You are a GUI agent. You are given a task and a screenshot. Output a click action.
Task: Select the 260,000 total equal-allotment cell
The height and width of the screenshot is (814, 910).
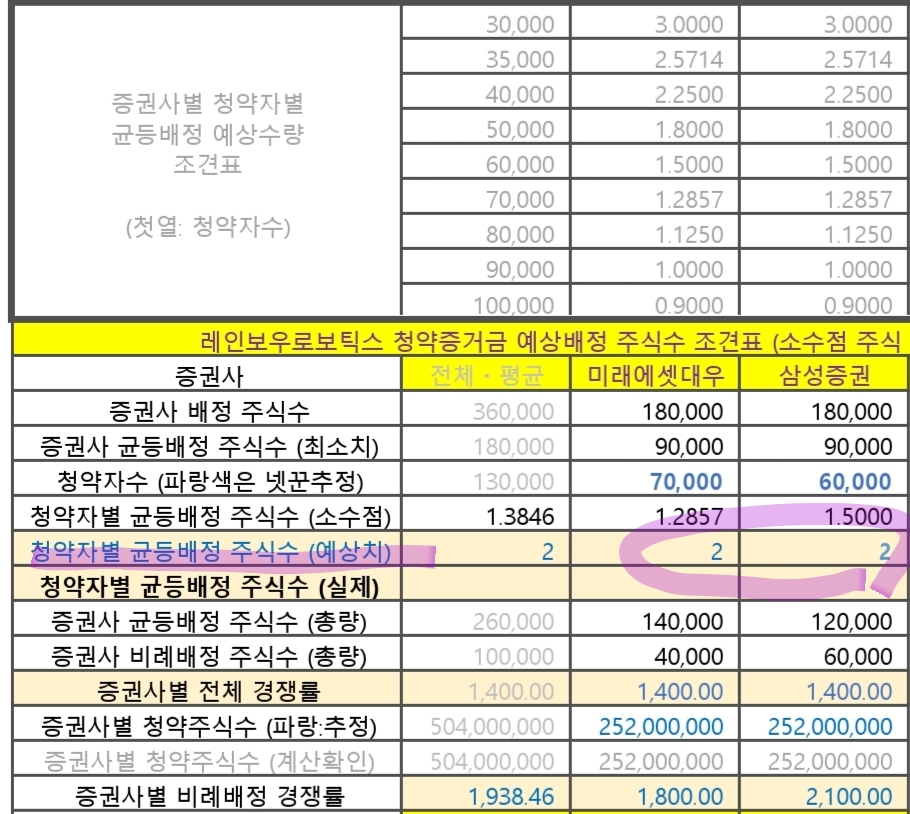click(x=485, y=619)
